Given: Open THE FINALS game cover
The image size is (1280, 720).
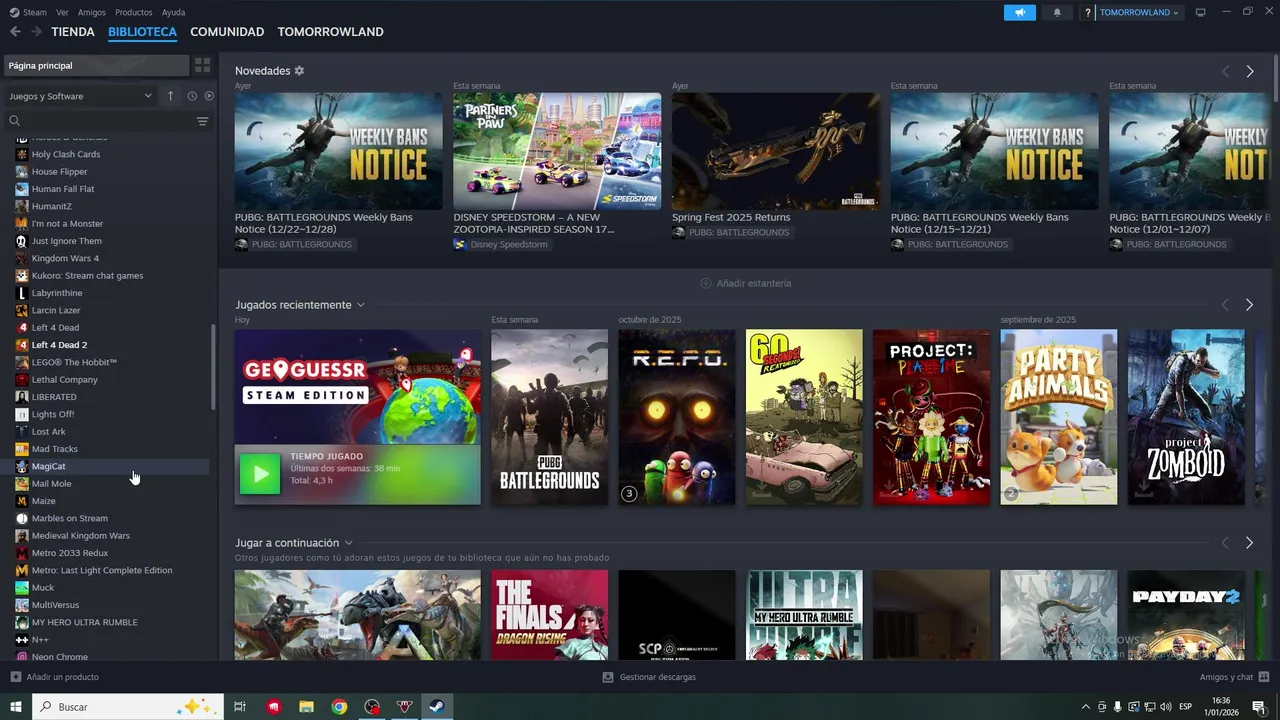Looking at the screenshot, I should click(549, 615).
